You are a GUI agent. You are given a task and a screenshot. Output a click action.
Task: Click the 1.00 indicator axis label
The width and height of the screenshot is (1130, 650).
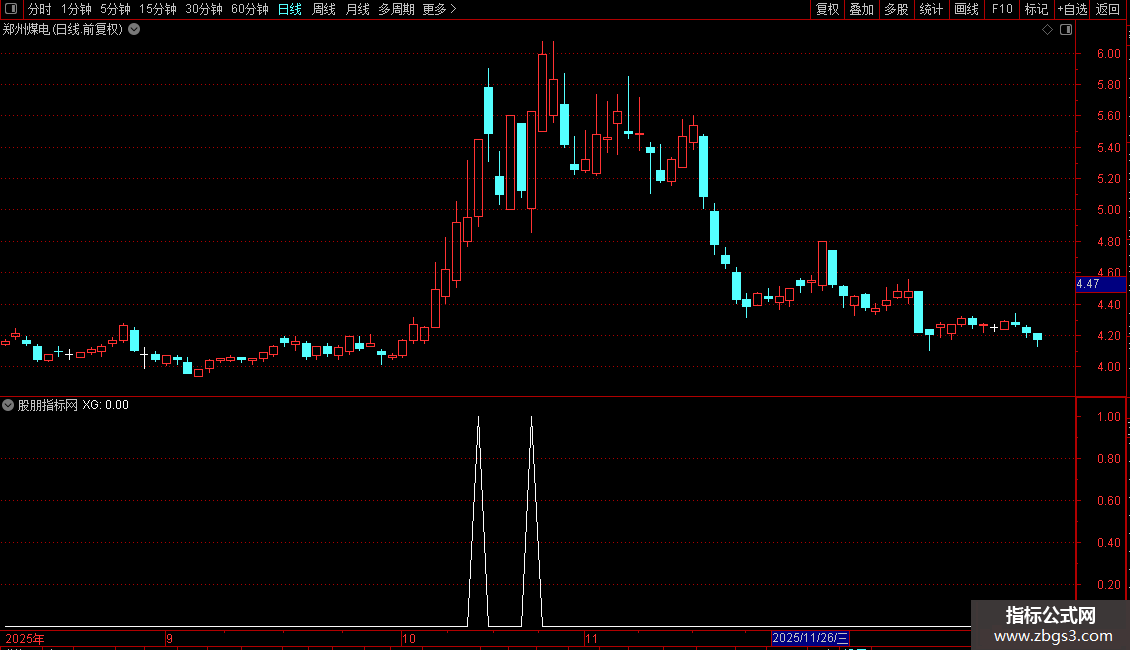point(1108,417)
